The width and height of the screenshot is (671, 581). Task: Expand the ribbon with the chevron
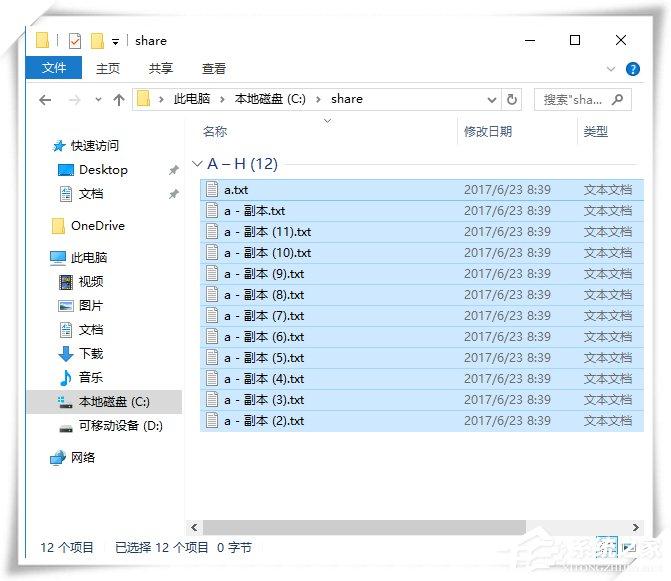(611, 69)
